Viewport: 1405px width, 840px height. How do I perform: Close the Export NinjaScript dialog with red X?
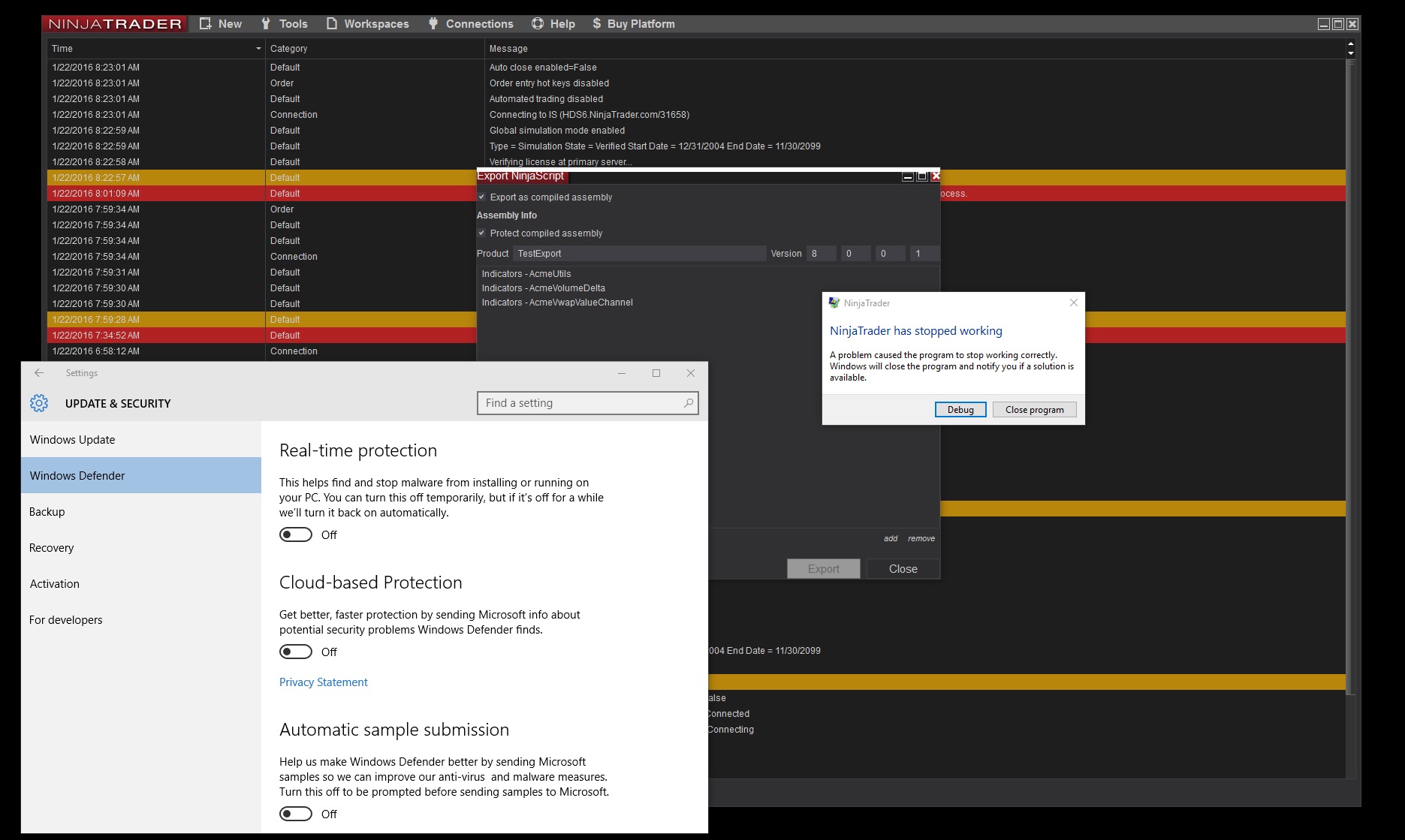tap(936, 176)
